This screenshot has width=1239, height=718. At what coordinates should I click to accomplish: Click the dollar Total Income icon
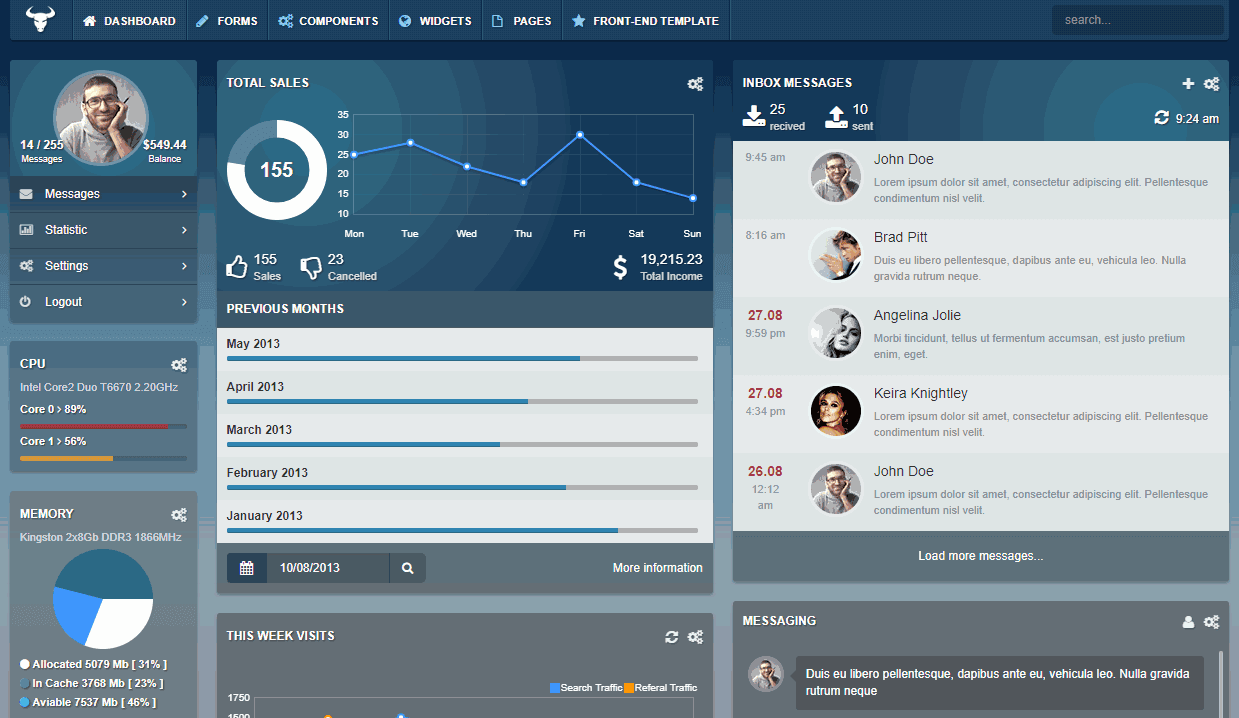pyautogui.click(x=620, y=267)
